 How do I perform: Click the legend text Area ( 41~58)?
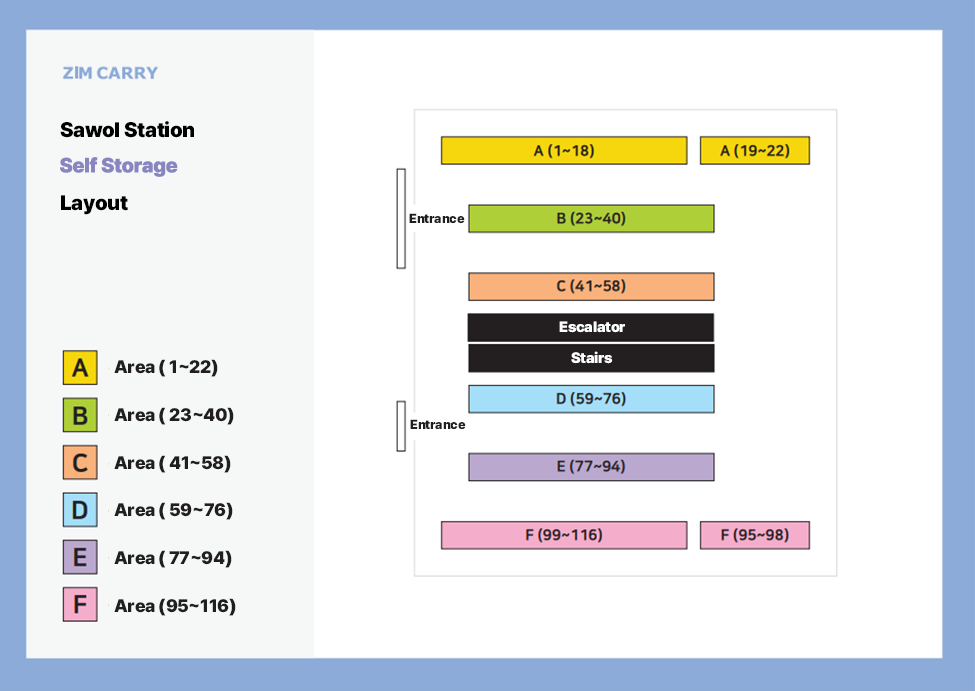coord(173,463)
